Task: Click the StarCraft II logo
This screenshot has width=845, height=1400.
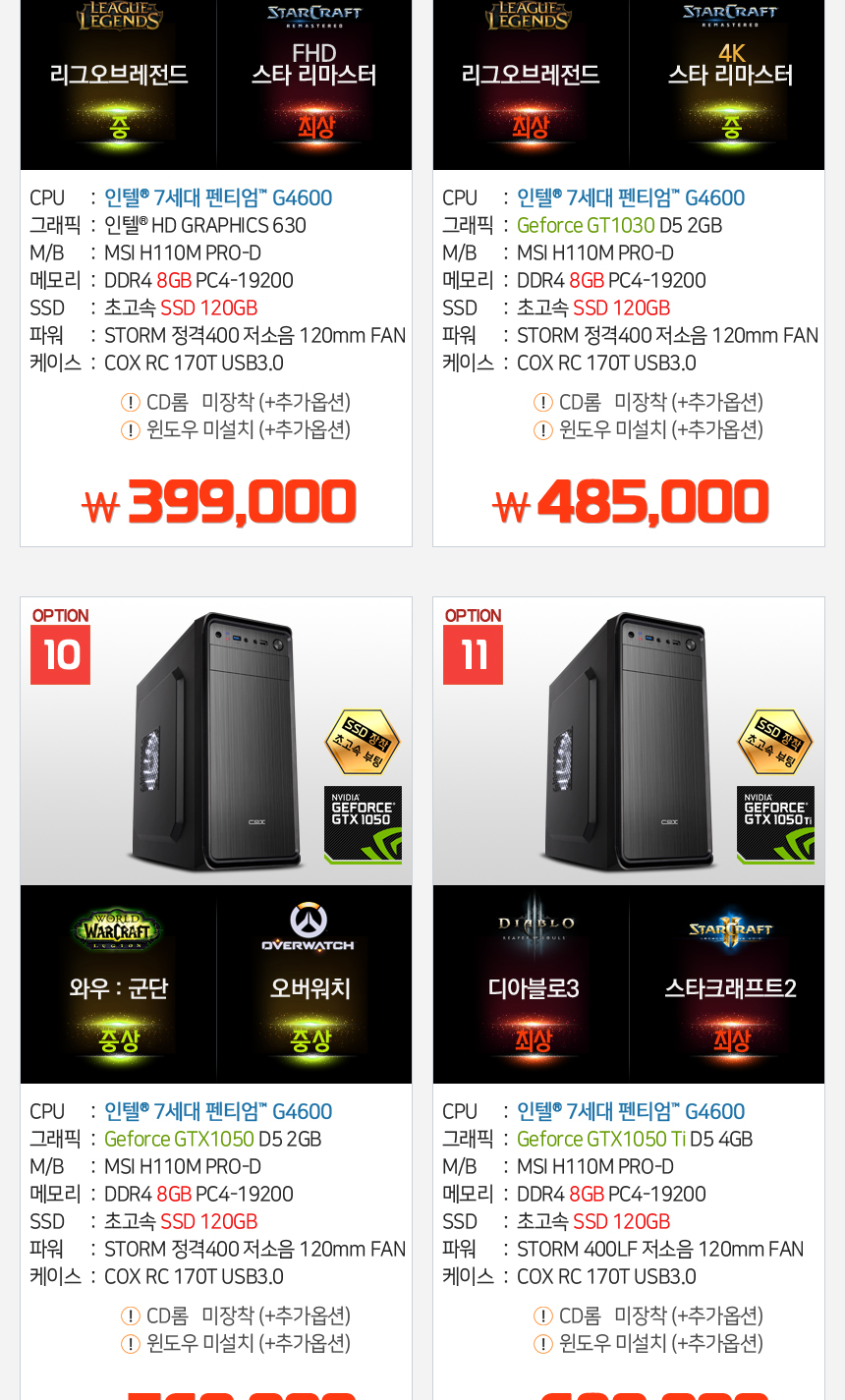Action: (x=731, y=928)
